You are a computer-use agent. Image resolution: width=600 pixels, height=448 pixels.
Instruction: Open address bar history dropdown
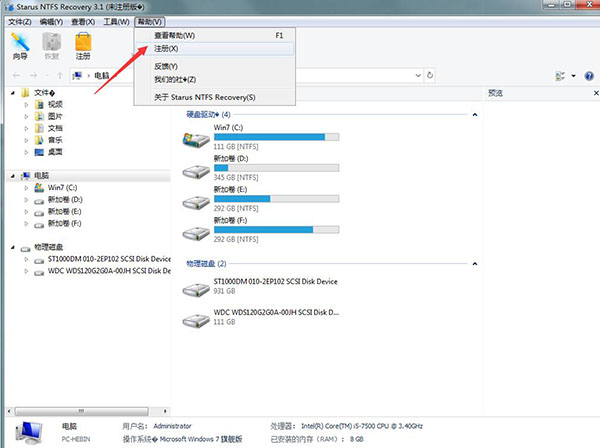[x=418, y=75]
